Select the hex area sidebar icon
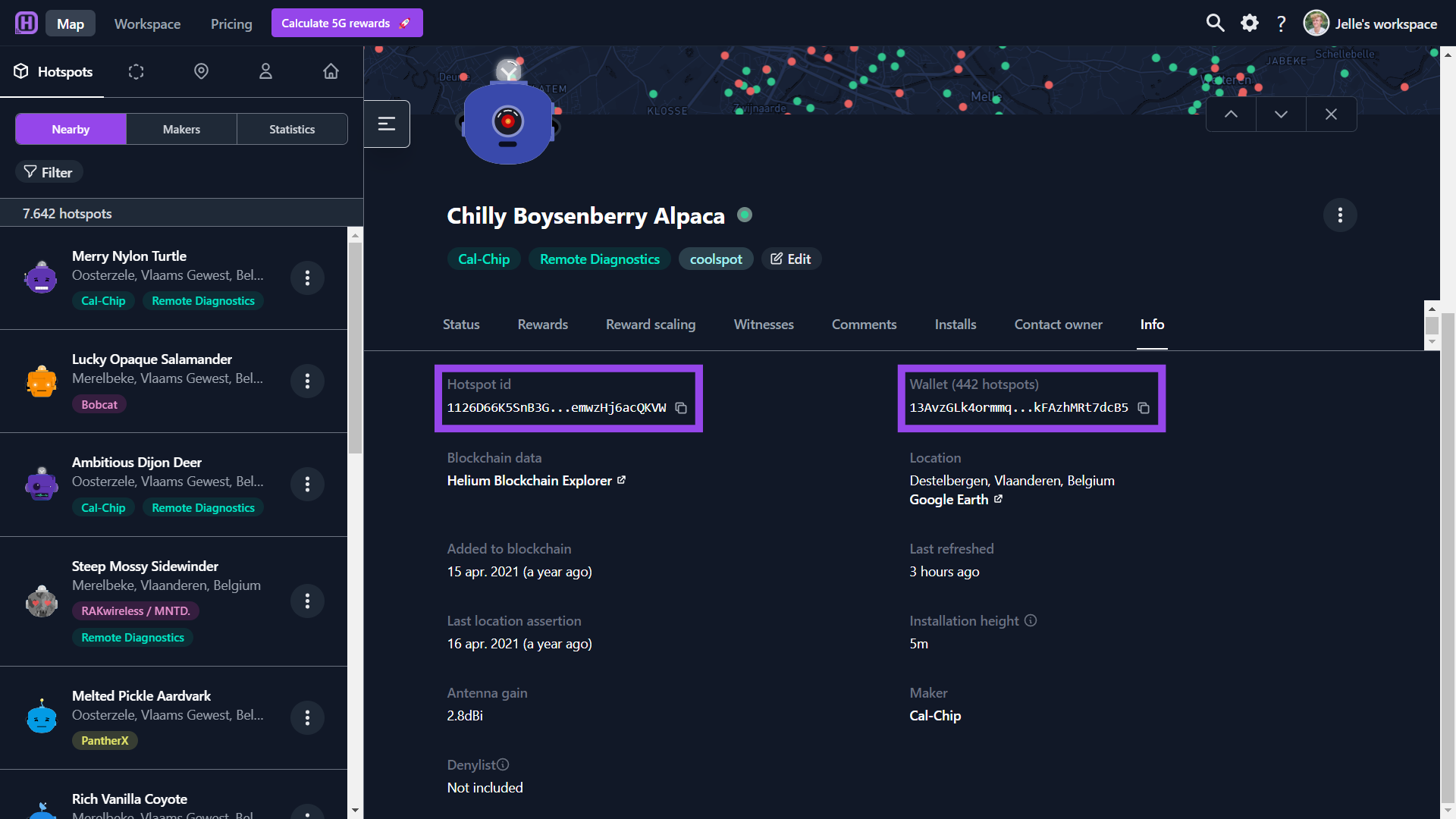Viewport: 1456px width, 819px height. point(136,71)
